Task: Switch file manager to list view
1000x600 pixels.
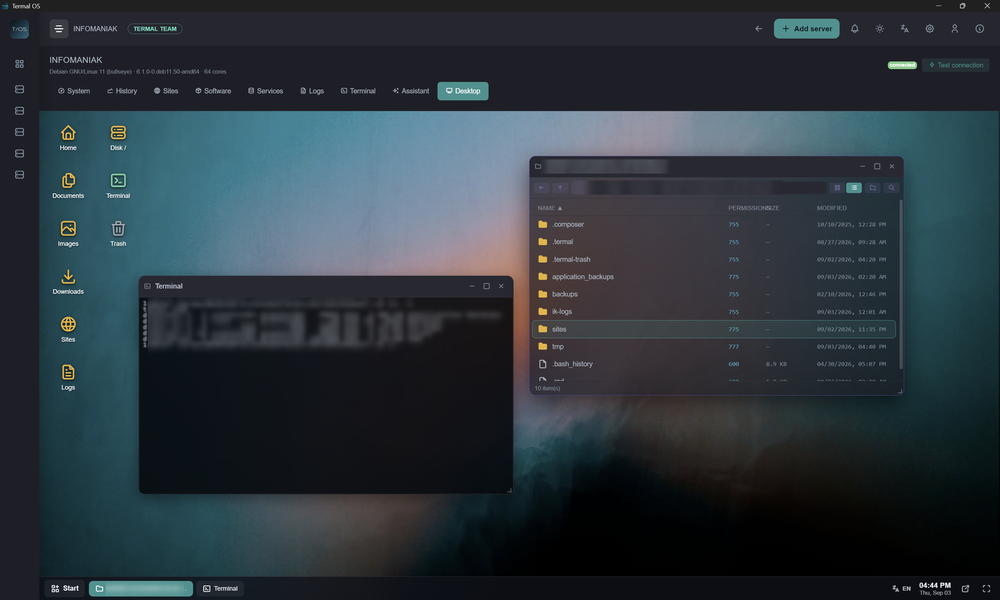Action: coord(854,187)
